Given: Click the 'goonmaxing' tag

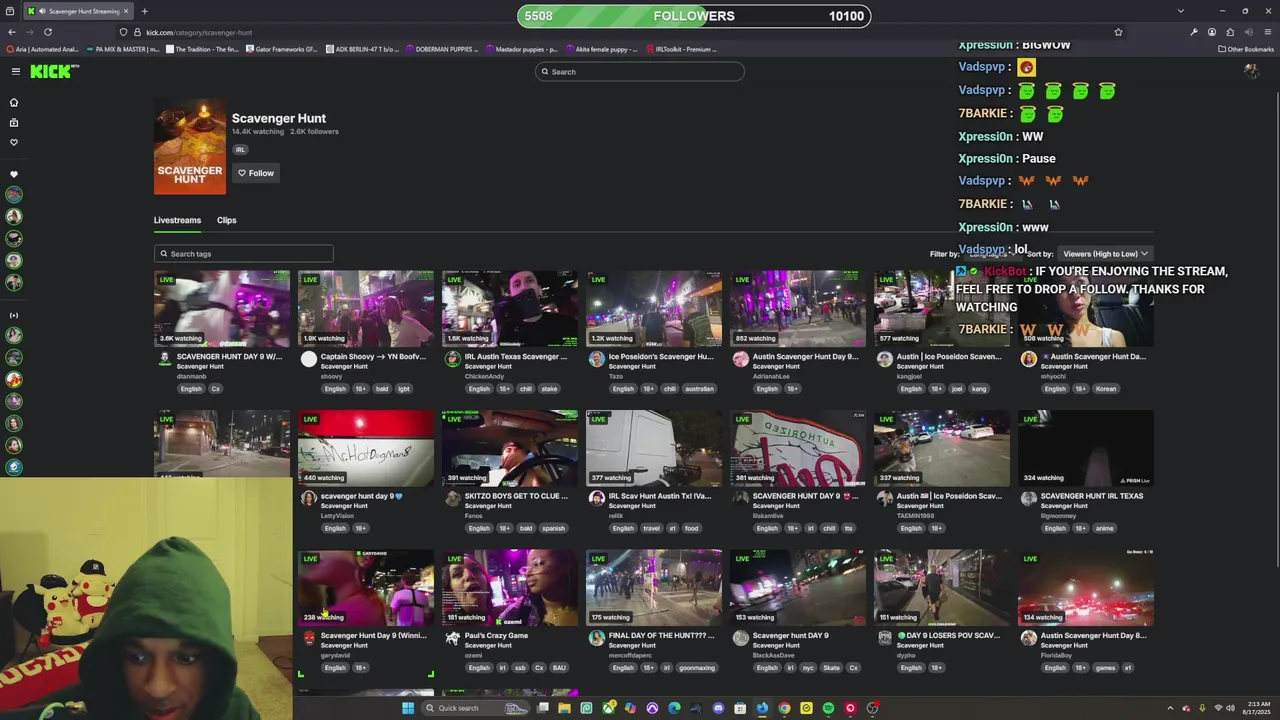Looking at the screenshot, I should click(697, 668).
